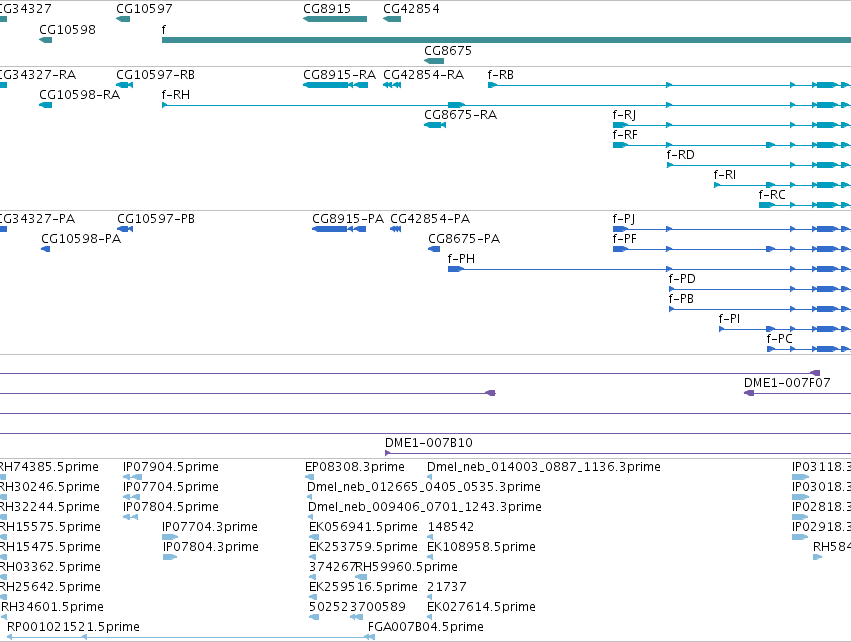Click transcript CG8675-RA label

(x=460, y=115)
